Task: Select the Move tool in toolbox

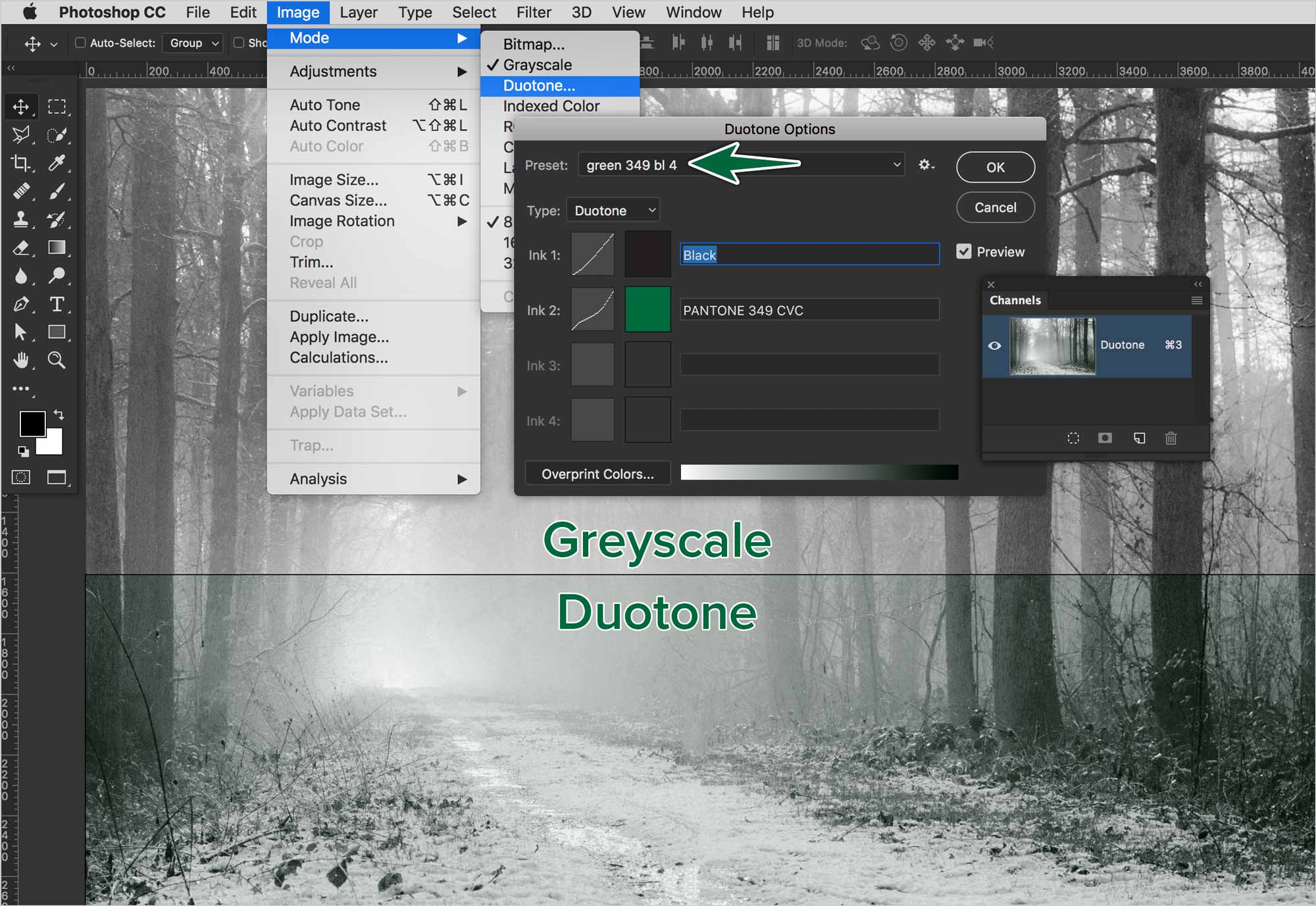Action: (21, 107)
